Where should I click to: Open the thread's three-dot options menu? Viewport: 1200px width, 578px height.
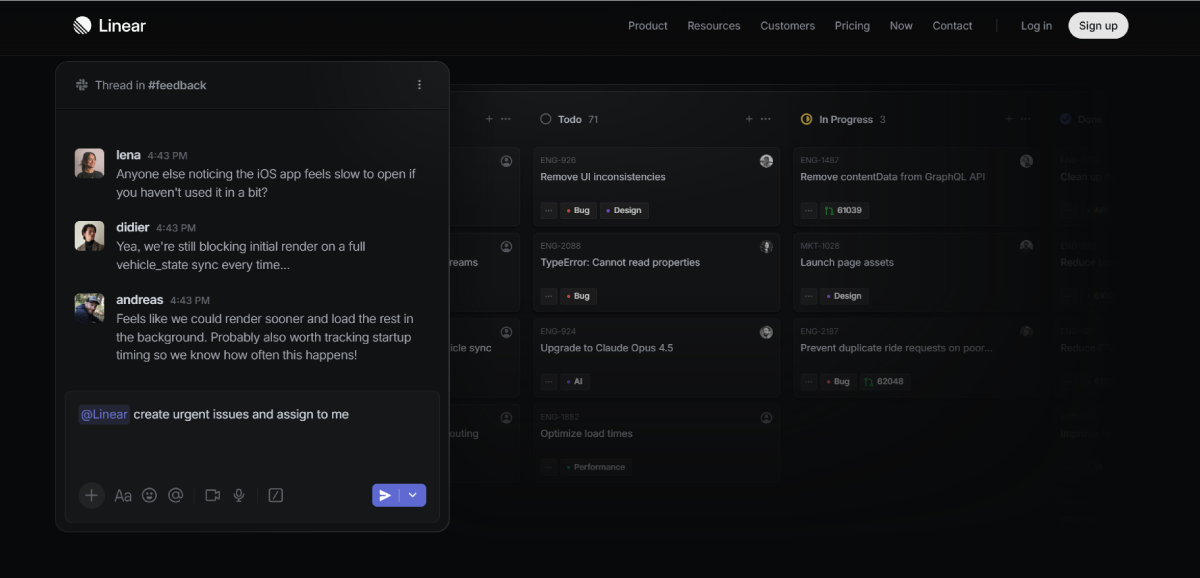(419, 85)
